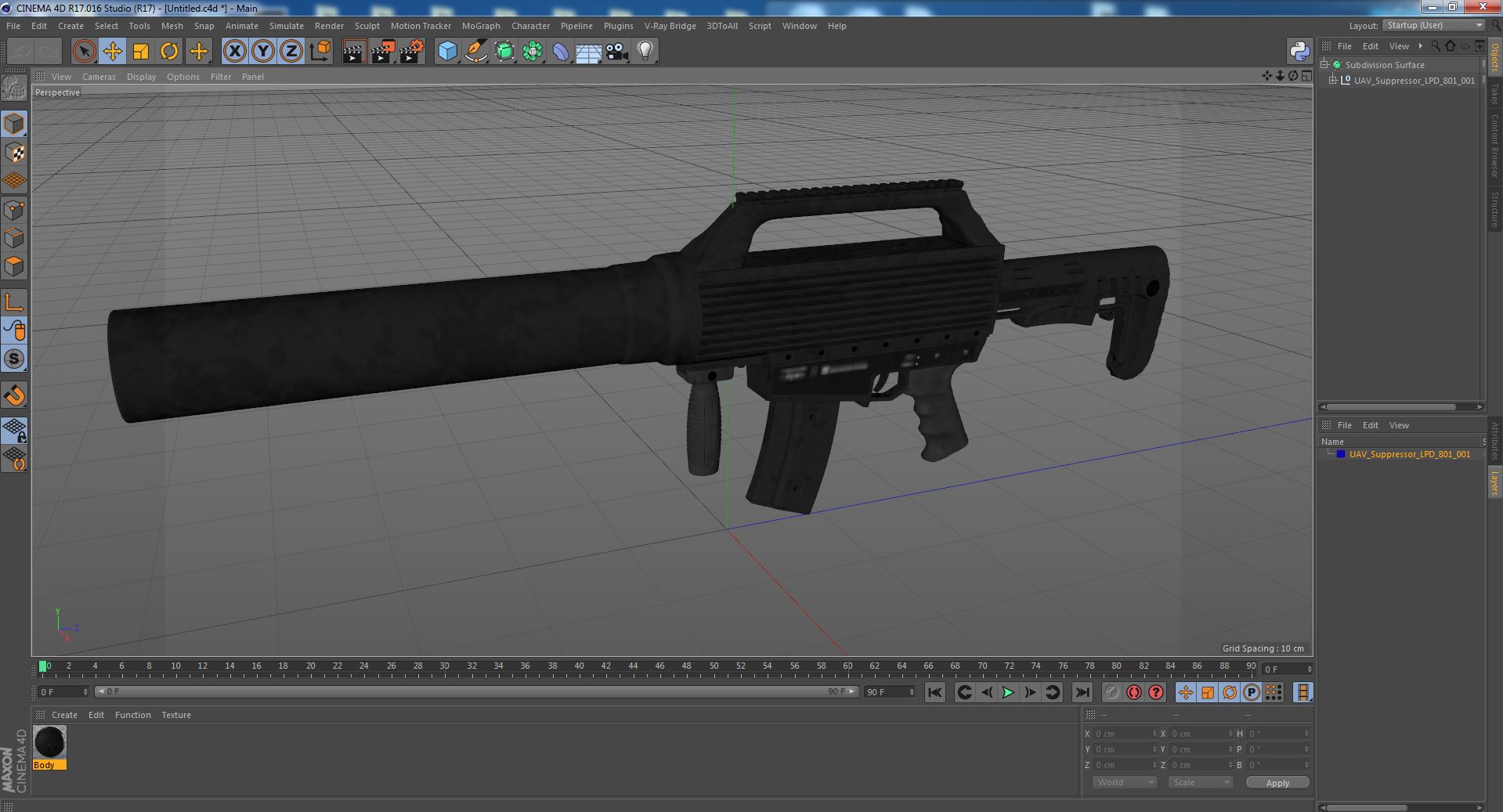The image size is (1503, 812).
Task: Toggle Z axis lock
Action: tap(291, 52)
